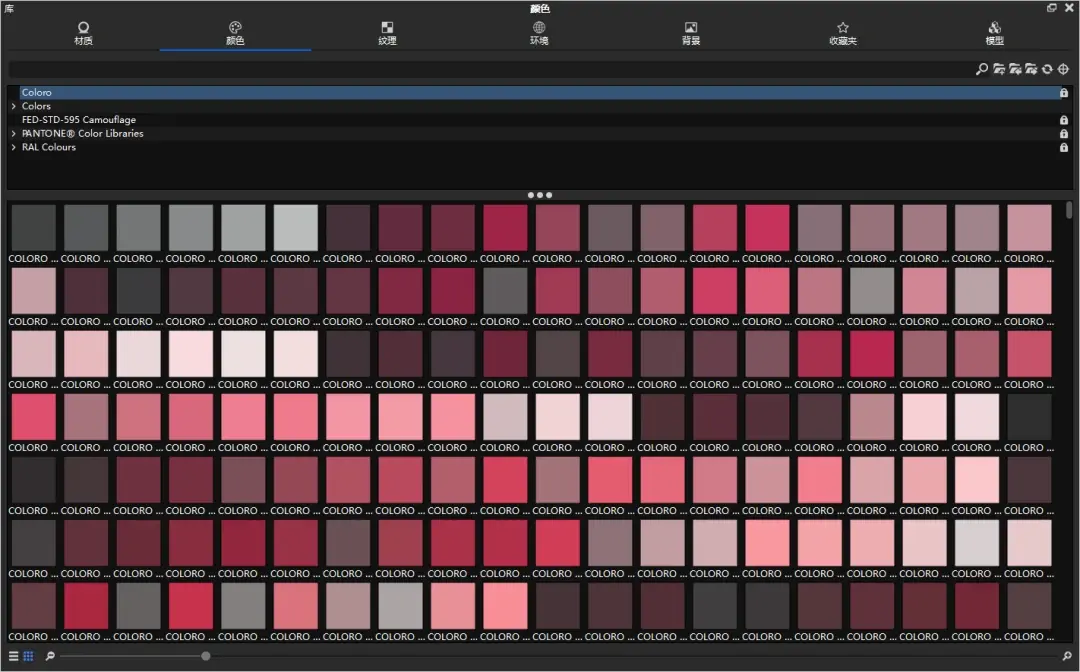Click the lock icon on RAL Colours row
This screenshot has height=672, width=1080.
pos(1064,147)
